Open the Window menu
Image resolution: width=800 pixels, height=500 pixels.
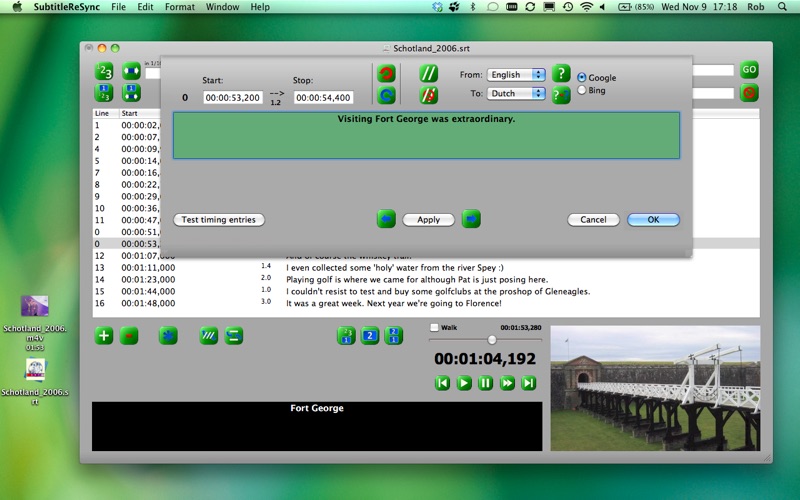click(222, 7)
